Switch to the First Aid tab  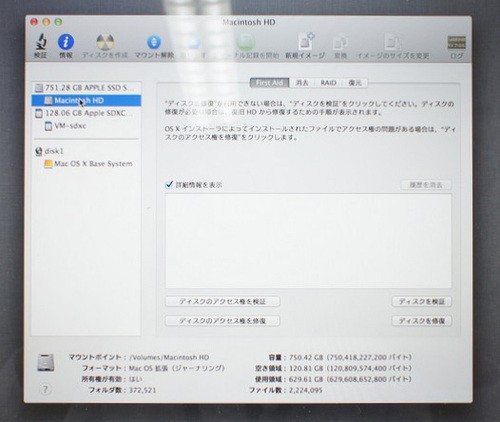coord(269,83)
